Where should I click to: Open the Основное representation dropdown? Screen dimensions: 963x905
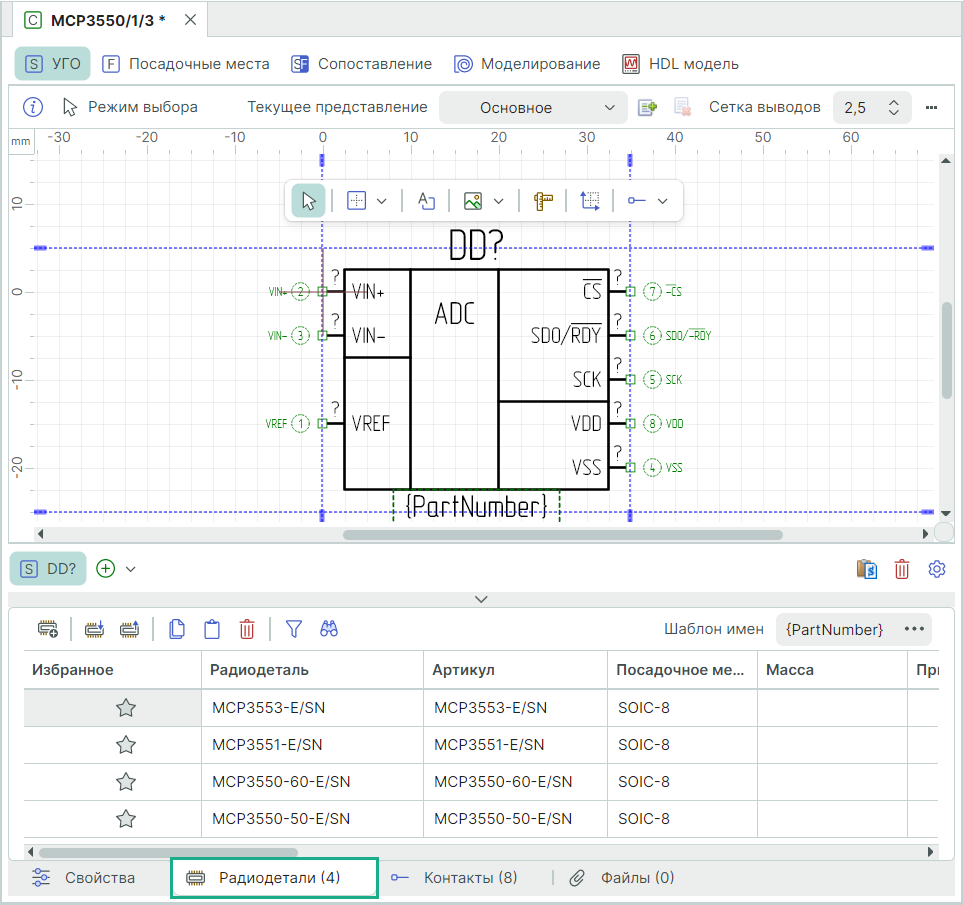click(x=532, y=108)
